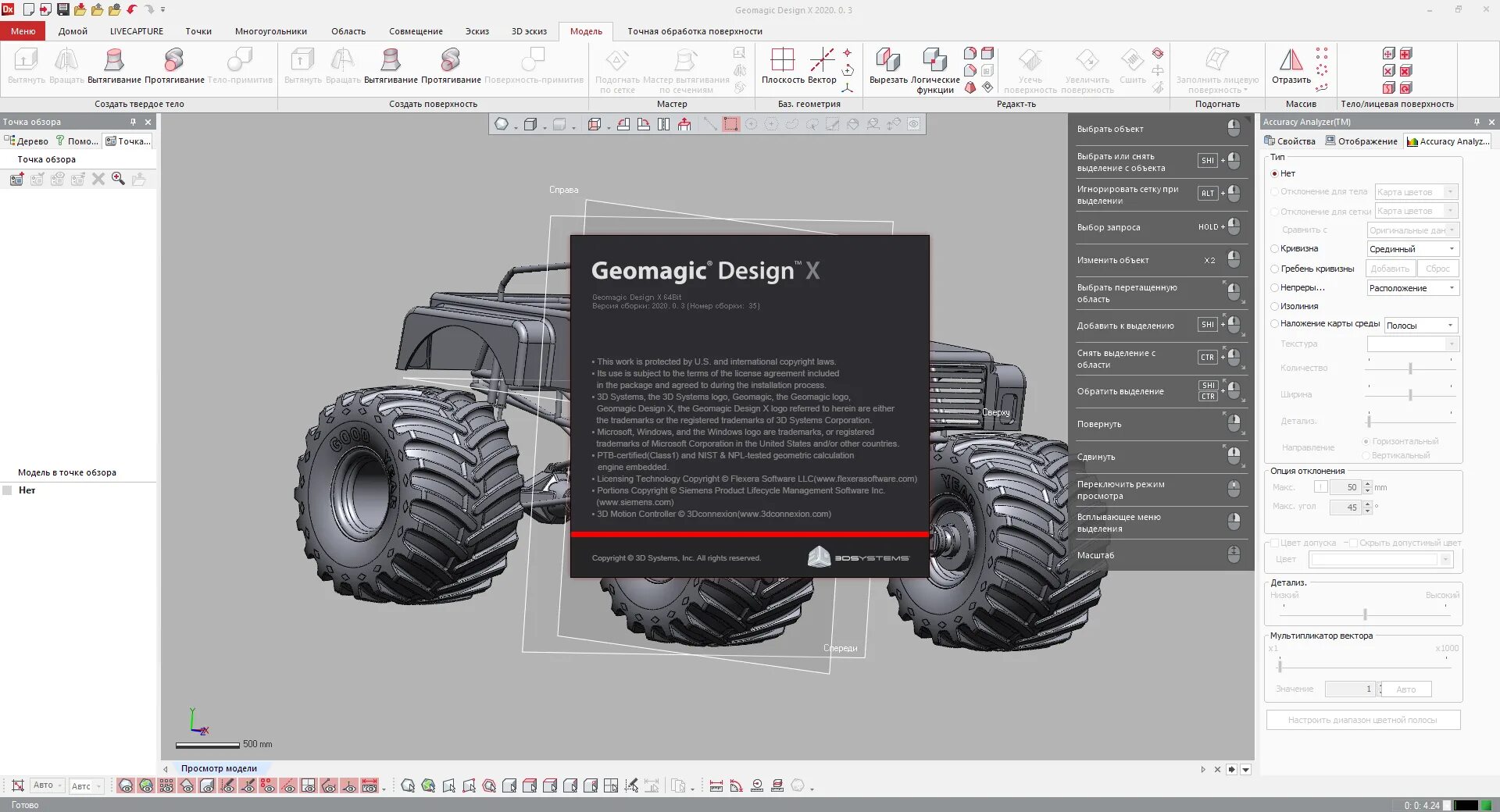Switch to the Дерево panel tab

click(x=27, y=141)
